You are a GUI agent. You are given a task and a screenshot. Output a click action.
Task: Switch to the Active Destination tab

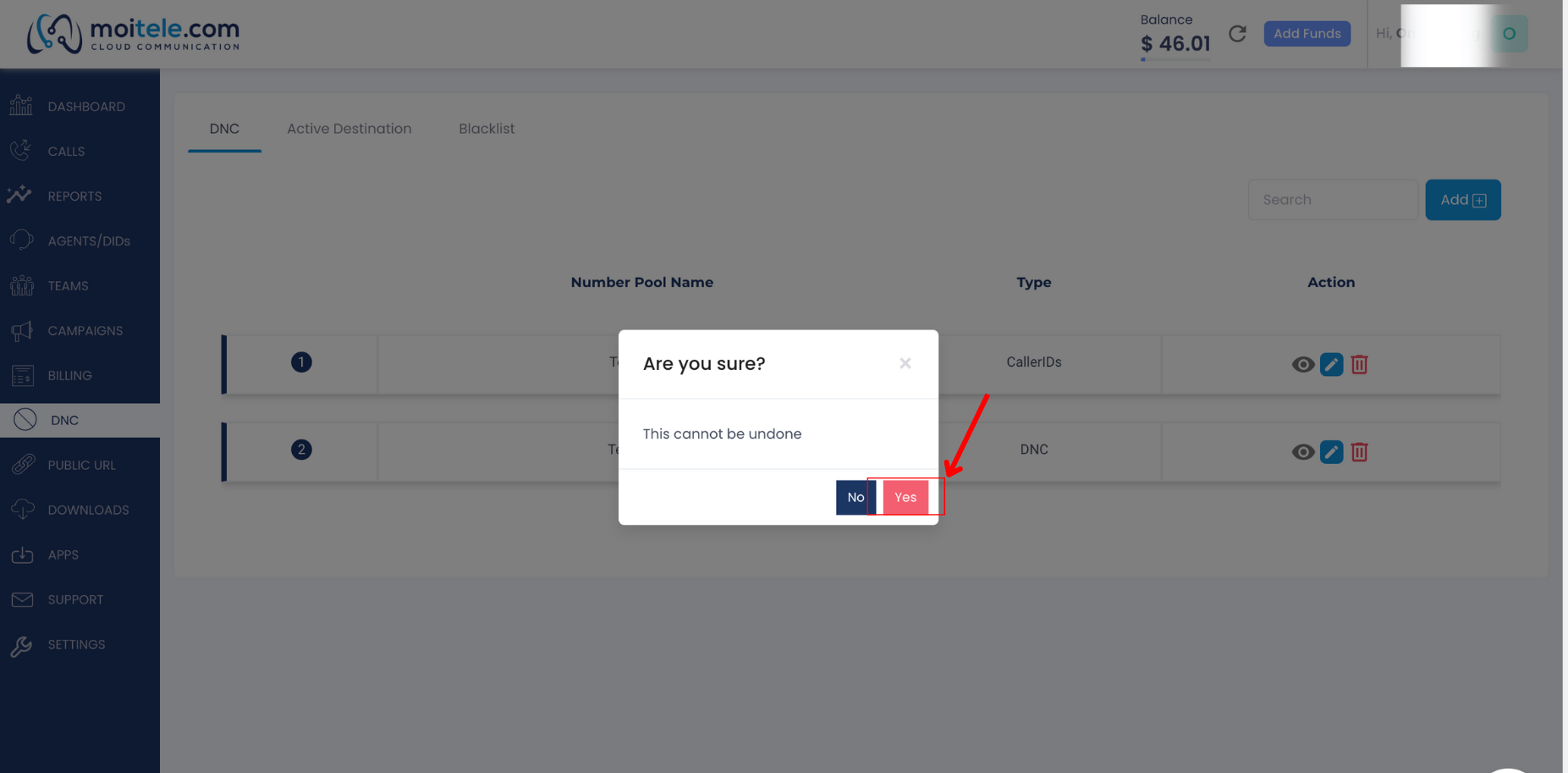(x=349, y=129)
